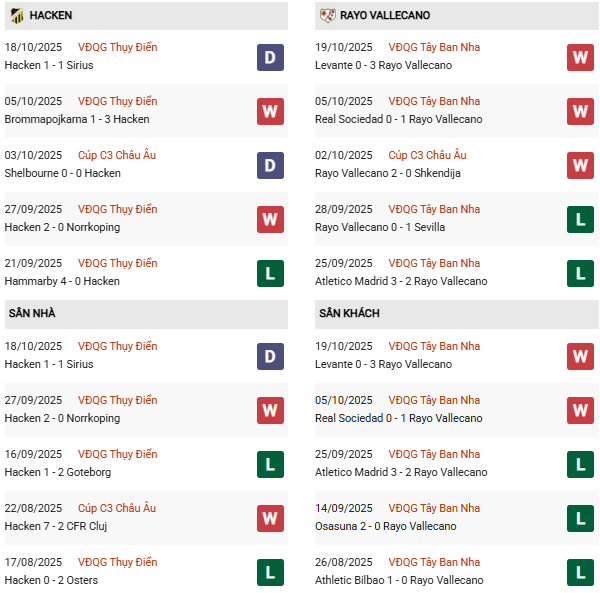
Task: Click the L badge for Hacken 1-2 Goteborg
Action: (270, 463)
